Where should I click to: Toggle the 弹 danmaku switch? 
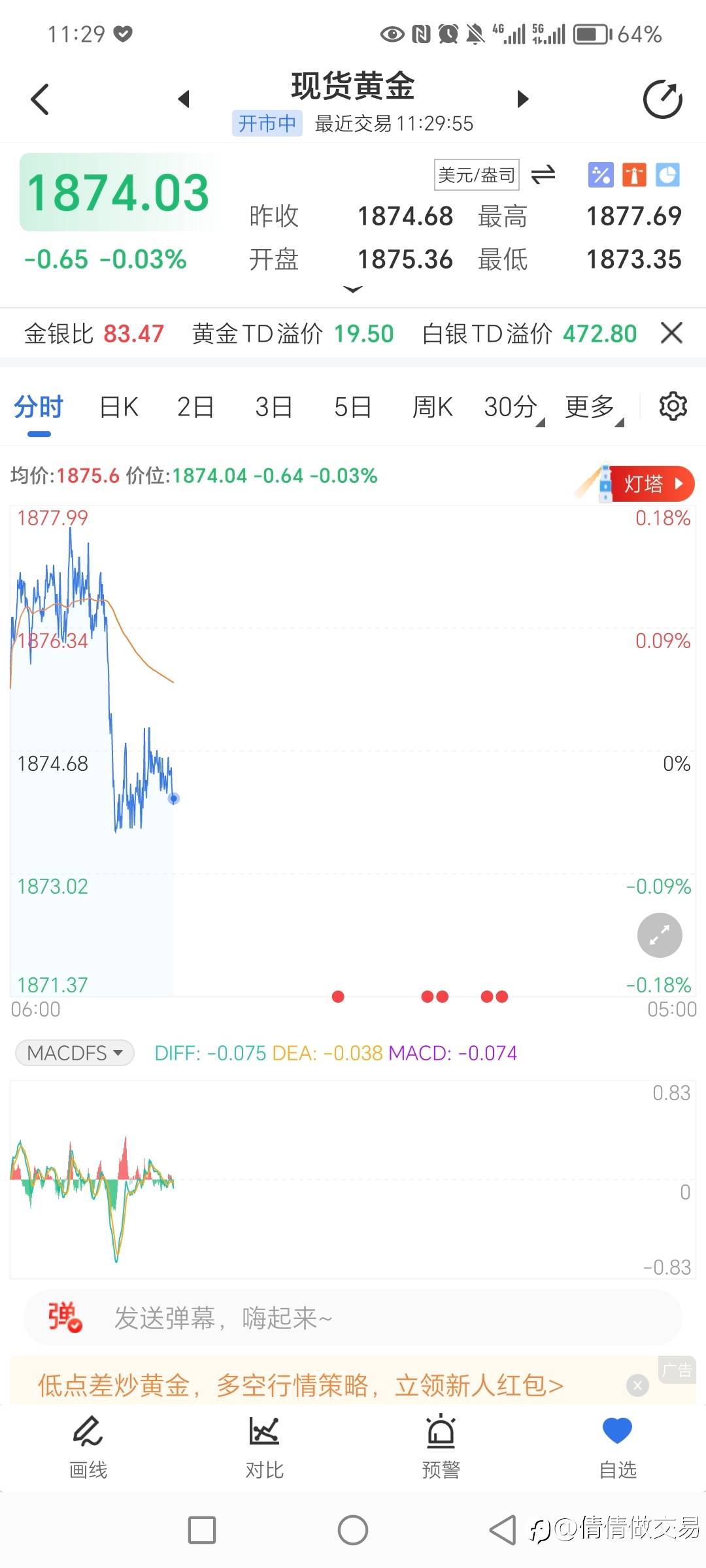65,1317
